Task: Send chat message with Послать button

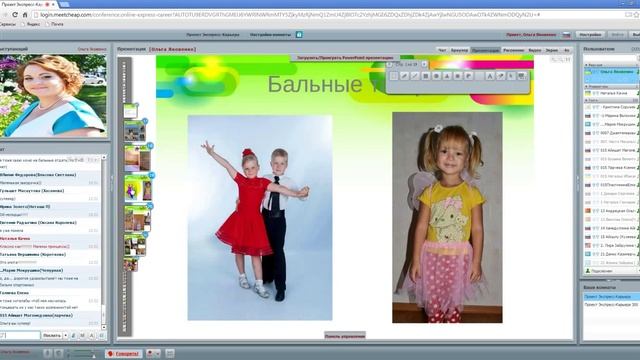Action: click(x=51, y=336)
